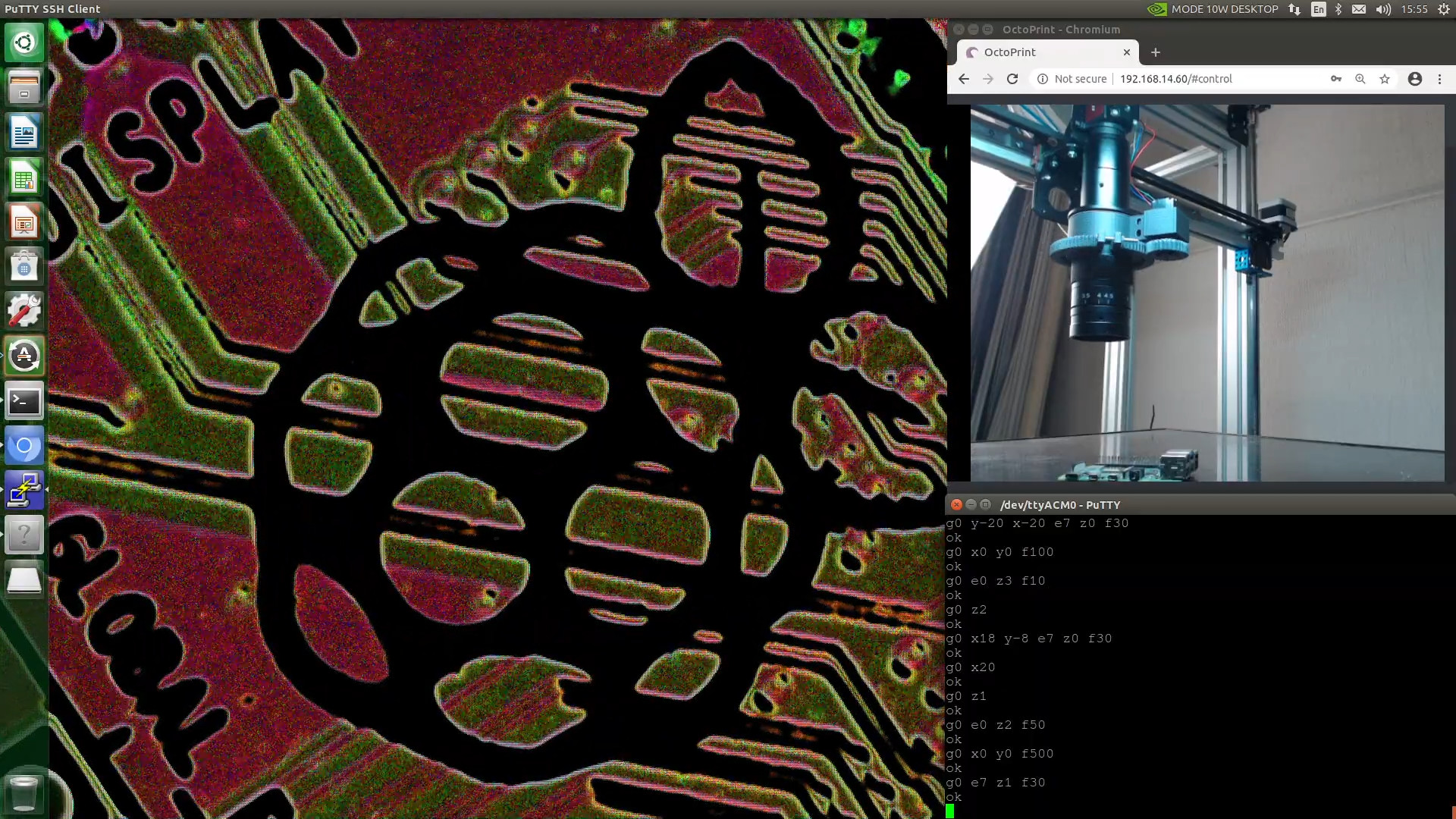
Task: Open LibreOffice Calc from dock
Action: [24, 179]
